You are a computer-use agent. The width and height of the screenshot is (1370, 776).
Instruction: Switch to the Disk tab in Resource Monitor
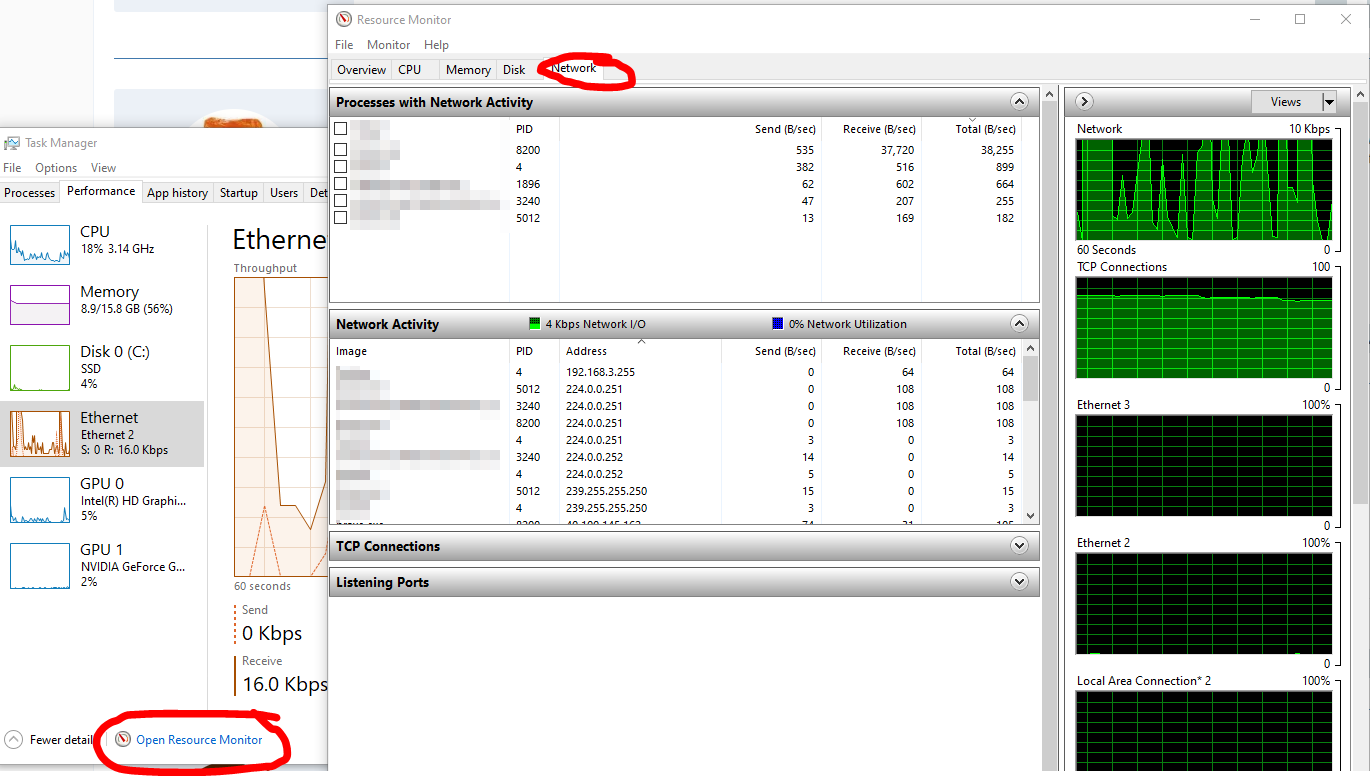(x=514, y=70)
